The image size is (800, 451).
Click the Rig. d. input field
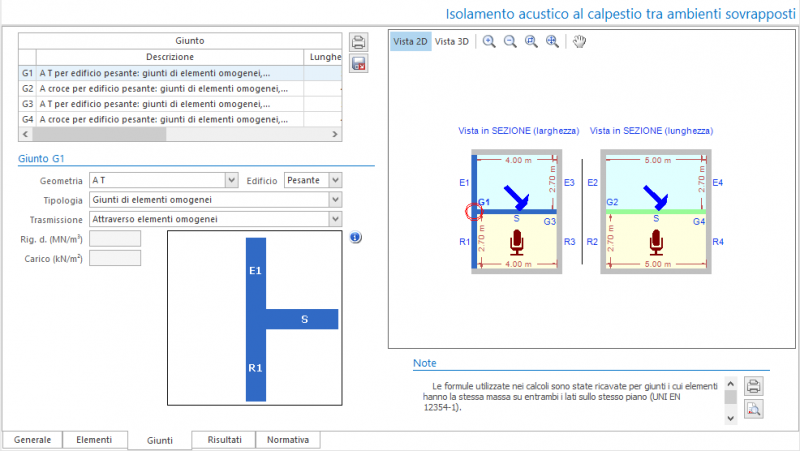pos(115,238)
